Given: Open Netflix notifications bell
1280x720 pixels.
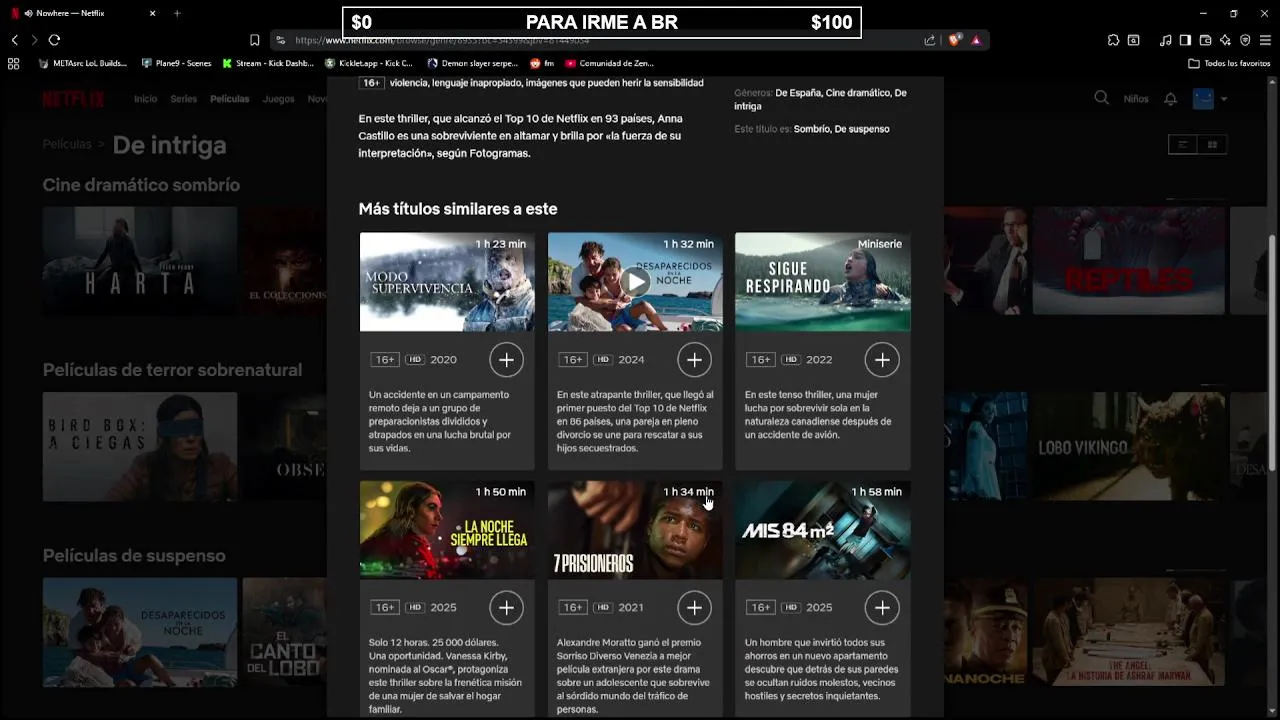Looking at the screenshot, I should (x=1170, y=99).
